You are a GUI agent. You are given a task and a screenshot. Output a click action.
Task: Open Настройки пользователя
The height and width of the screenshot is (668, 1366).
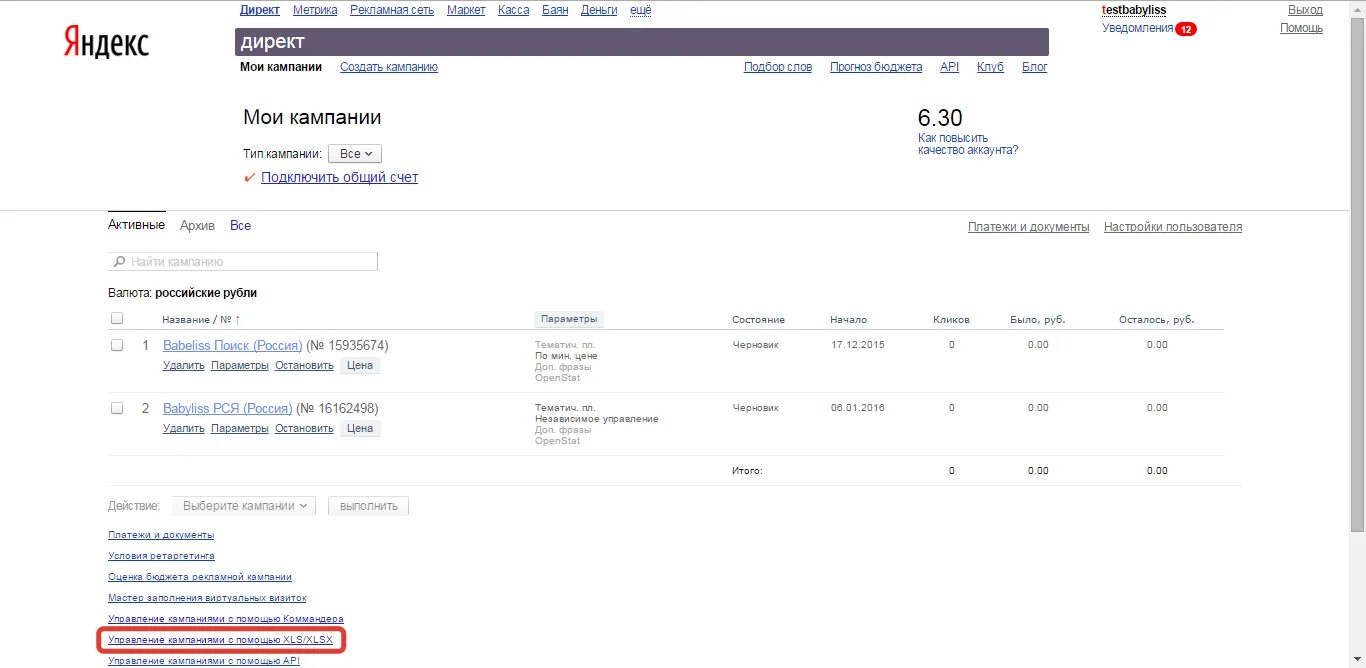tap(1173, 227)
